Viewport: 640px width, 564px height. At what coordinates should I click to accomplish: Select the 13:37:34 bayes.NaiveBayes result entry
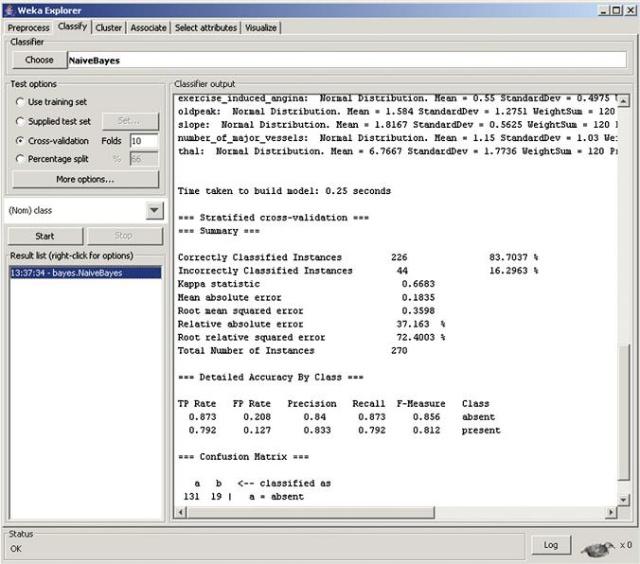(x=85, y=273)
